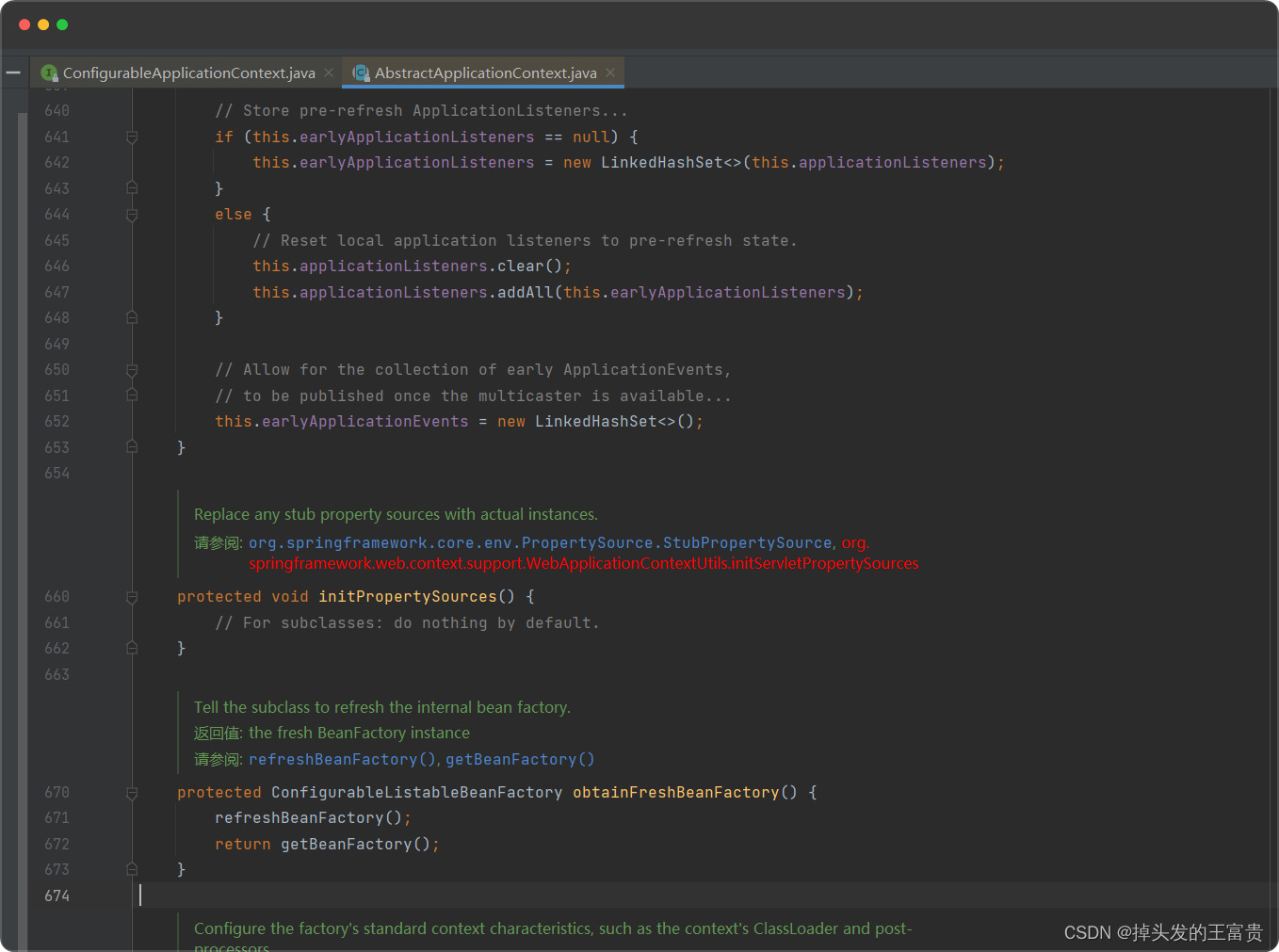Click the refreshBeanFactory() call on line 671
1279x952 pixels.
308,818
